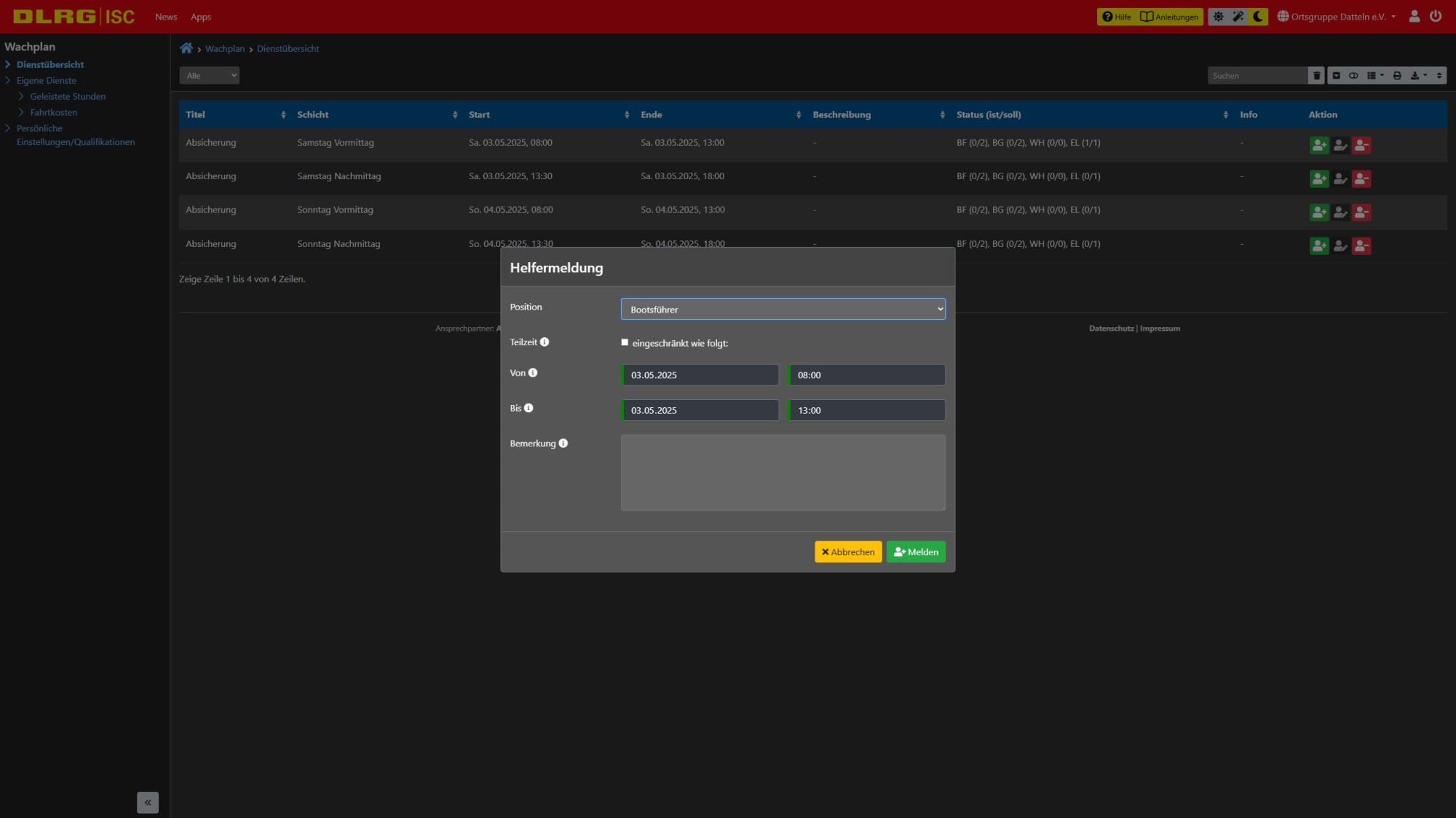Open the user profile icon
This screenshot has width=1456, height=818.
(1415, 16)
